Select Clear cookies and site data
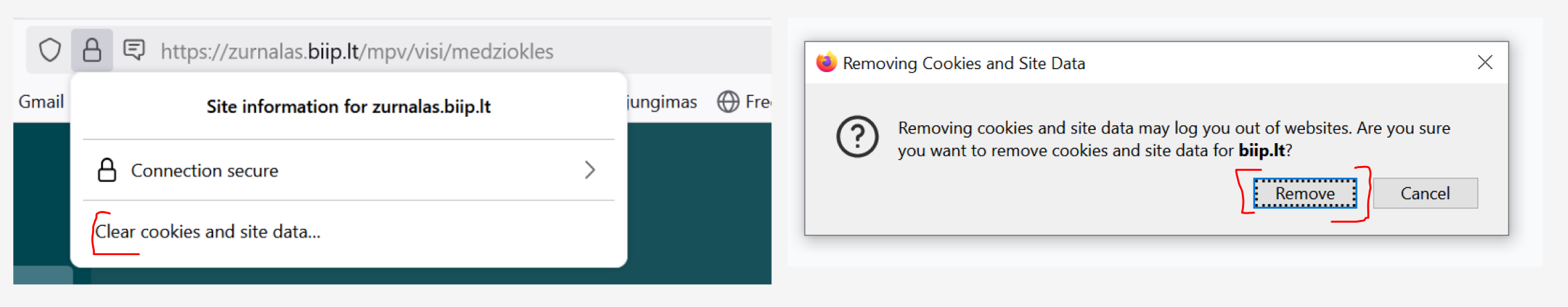1568x307 pixels. pyautogui.click(x=208, y=232)
